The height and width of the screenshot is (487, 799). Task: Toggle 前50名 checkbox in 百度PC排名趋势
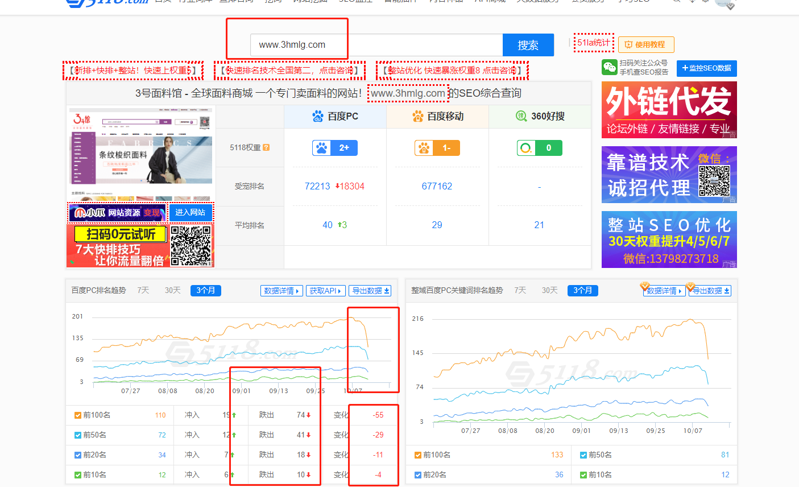77,435
